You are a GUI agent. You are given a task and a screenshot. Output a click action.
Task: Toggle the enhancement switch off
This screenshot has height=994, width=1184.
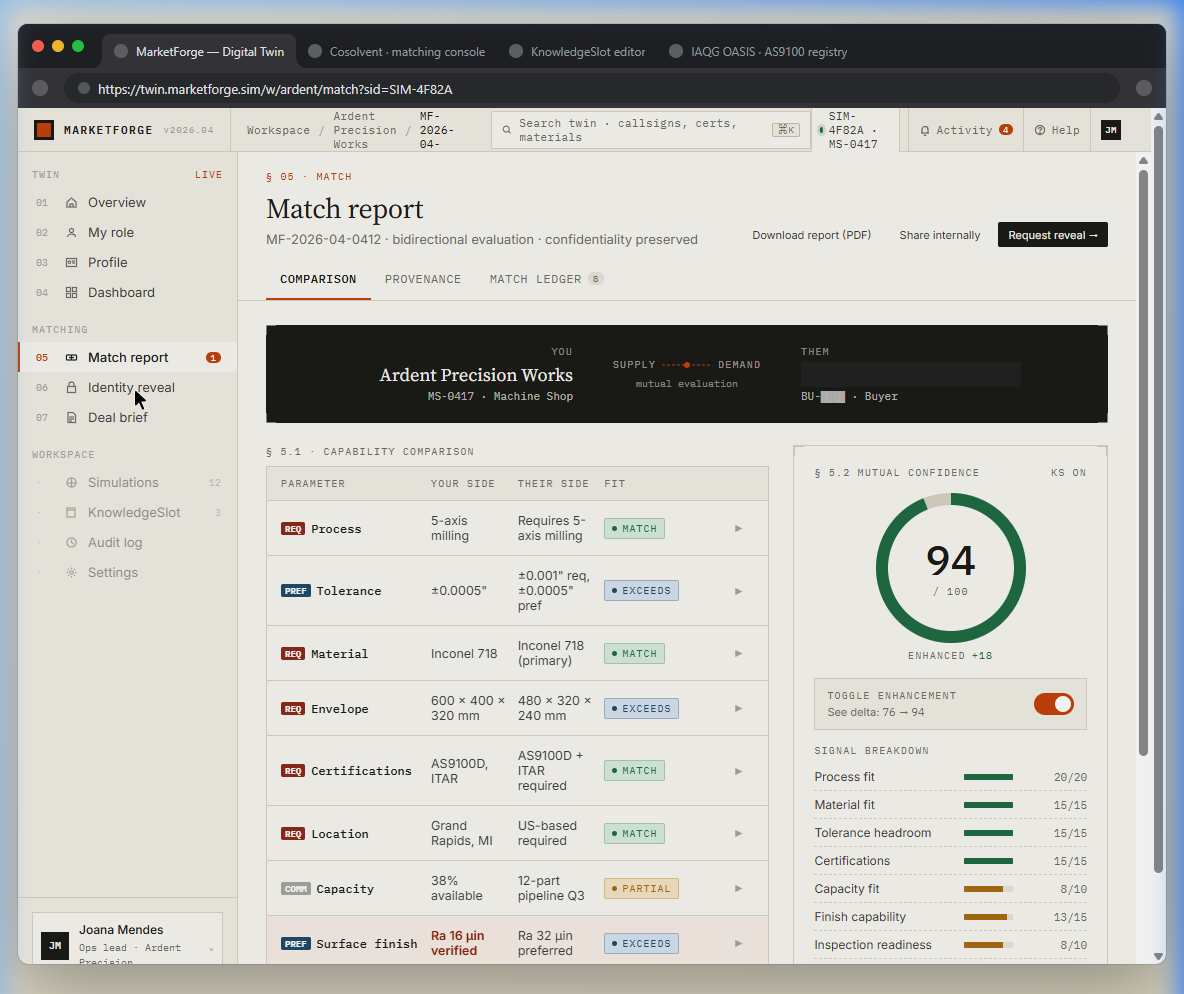1053,704
